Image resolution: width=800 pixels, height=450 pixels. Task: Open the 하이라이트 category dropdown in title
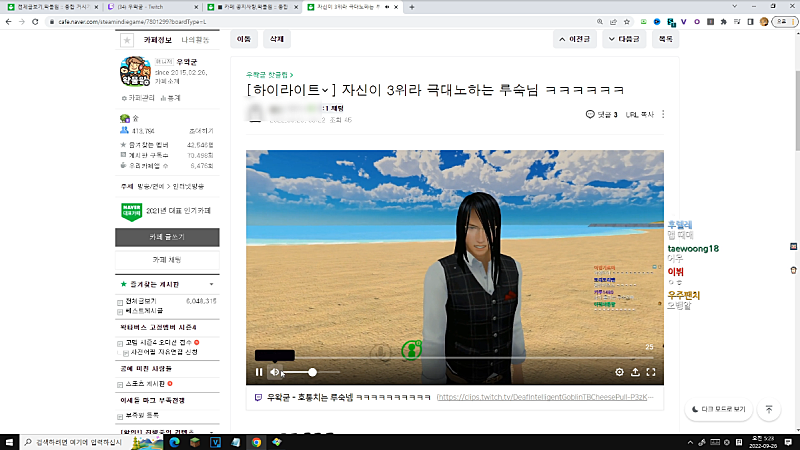[x=291, y=90]
